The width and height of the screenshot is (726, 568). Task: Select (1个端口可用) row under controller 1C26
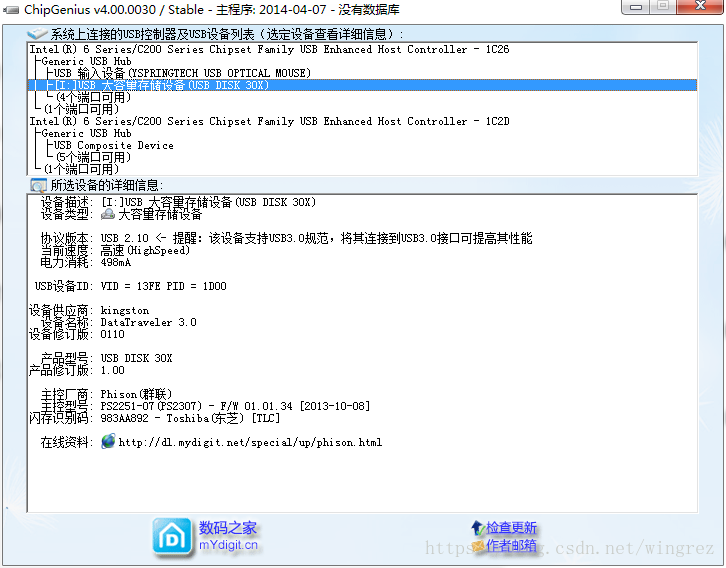(x=81, y=109)
